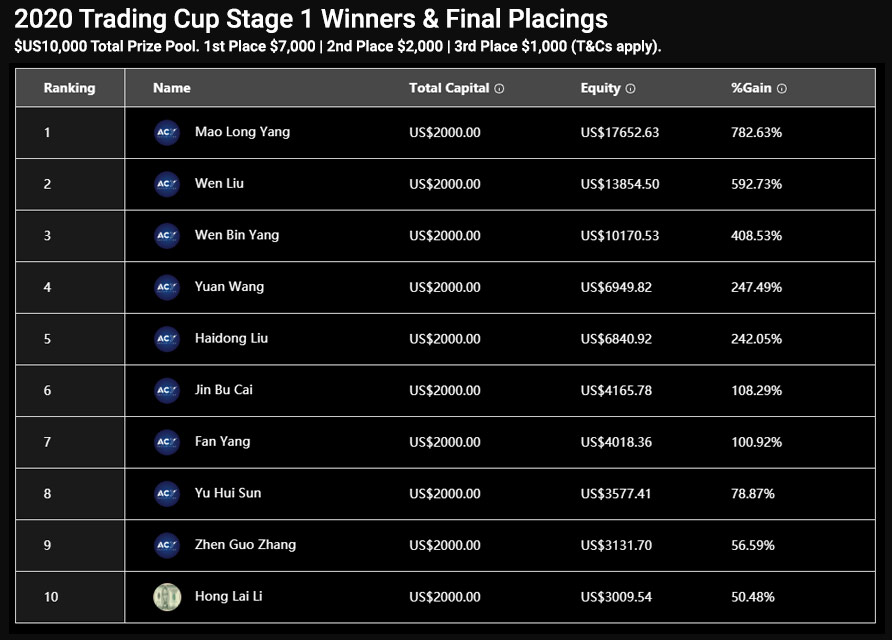The image size is (892, 640).
Task: Select Wen Liu's profile avatar icon
Action: [166, 184]
